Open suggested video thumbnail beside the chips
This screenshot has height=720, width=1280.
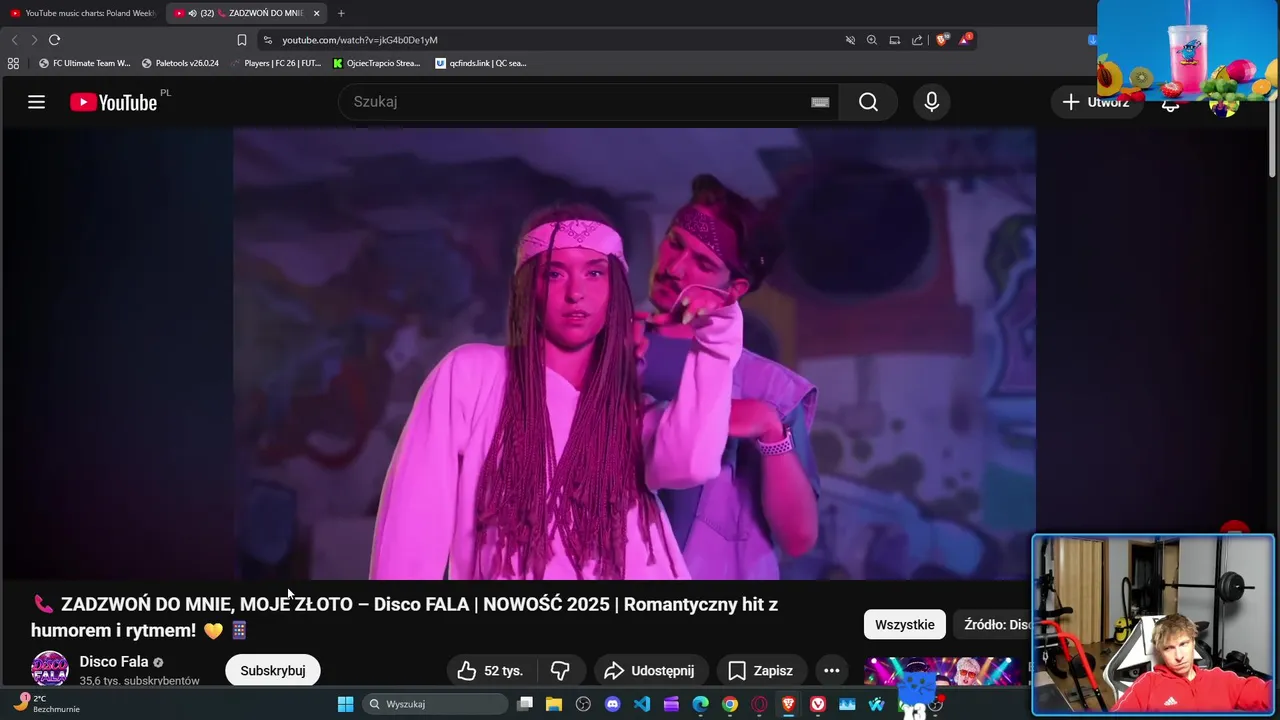pos(941,671)
